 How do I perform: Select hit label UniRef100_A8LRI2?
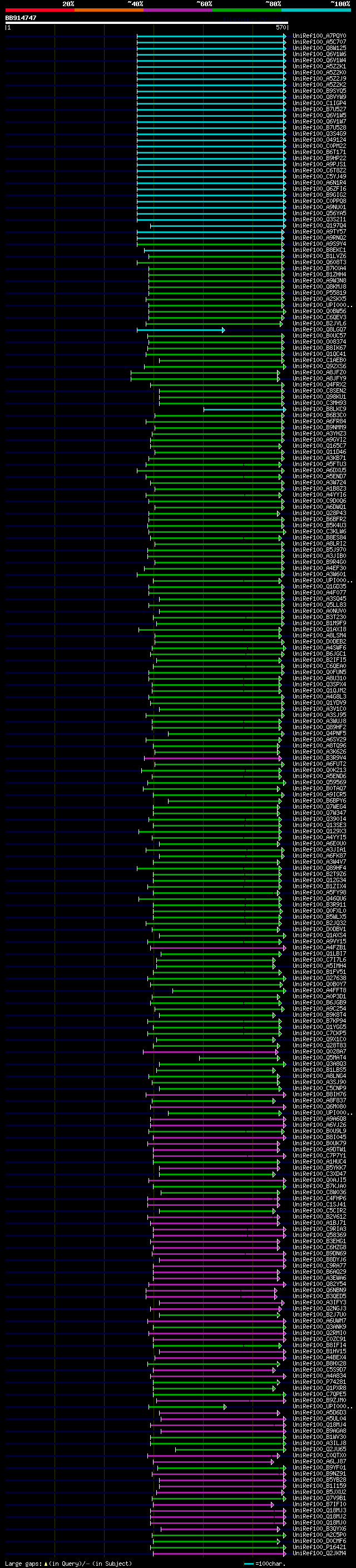(x=319, y=543)
